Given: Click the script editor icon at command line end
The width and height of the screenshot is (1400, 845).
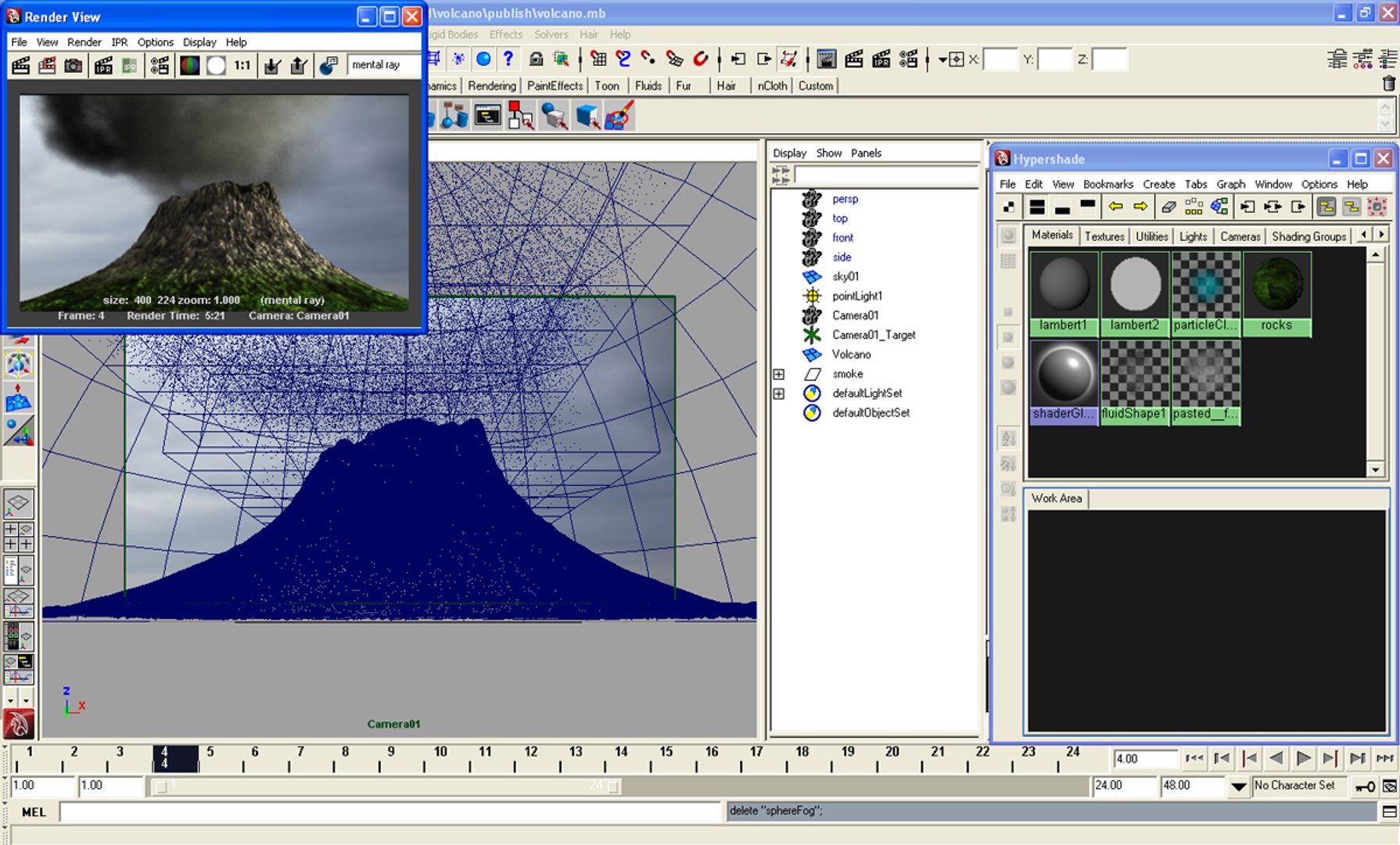Looking at the screenshot, I should (x=1389, y=811).
